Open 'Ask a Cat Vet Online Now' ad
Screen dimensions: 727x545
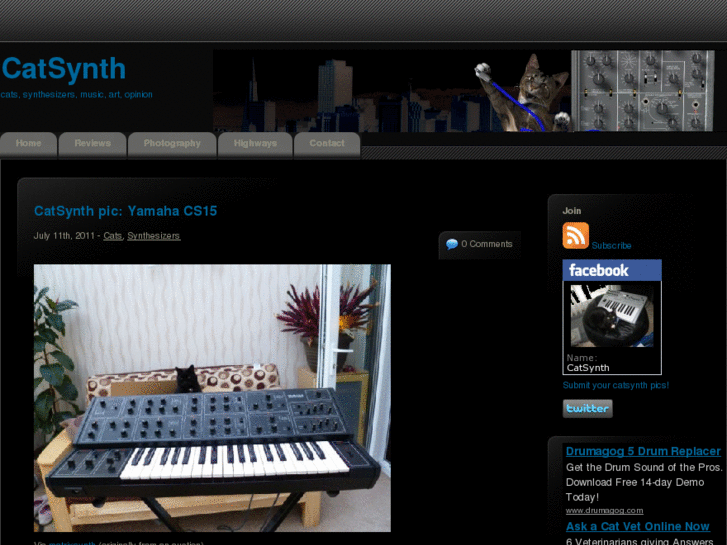pyautogui.click(x=638, y=526)
